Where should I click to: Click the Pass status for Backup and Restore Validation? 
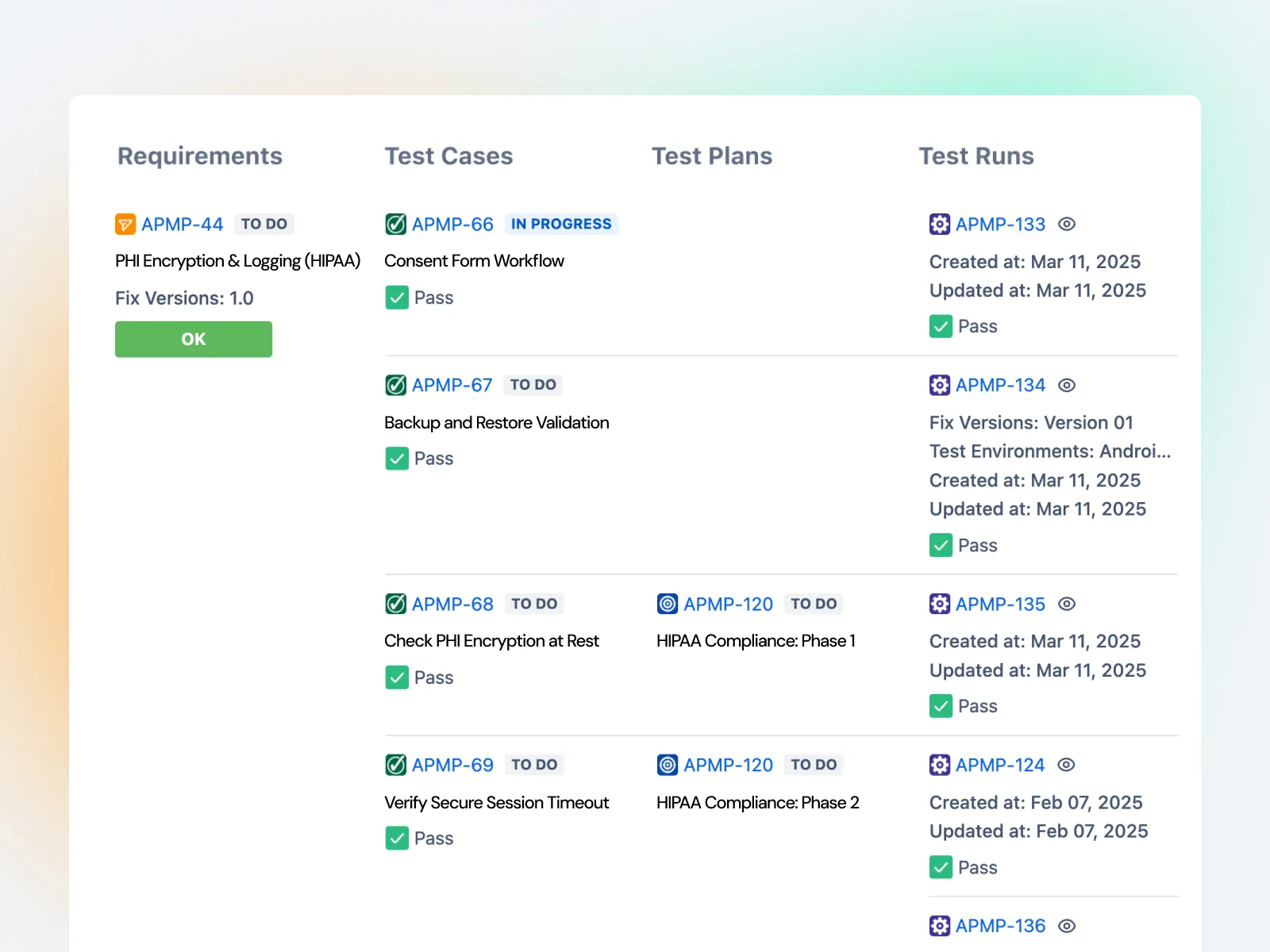(397, 459)
